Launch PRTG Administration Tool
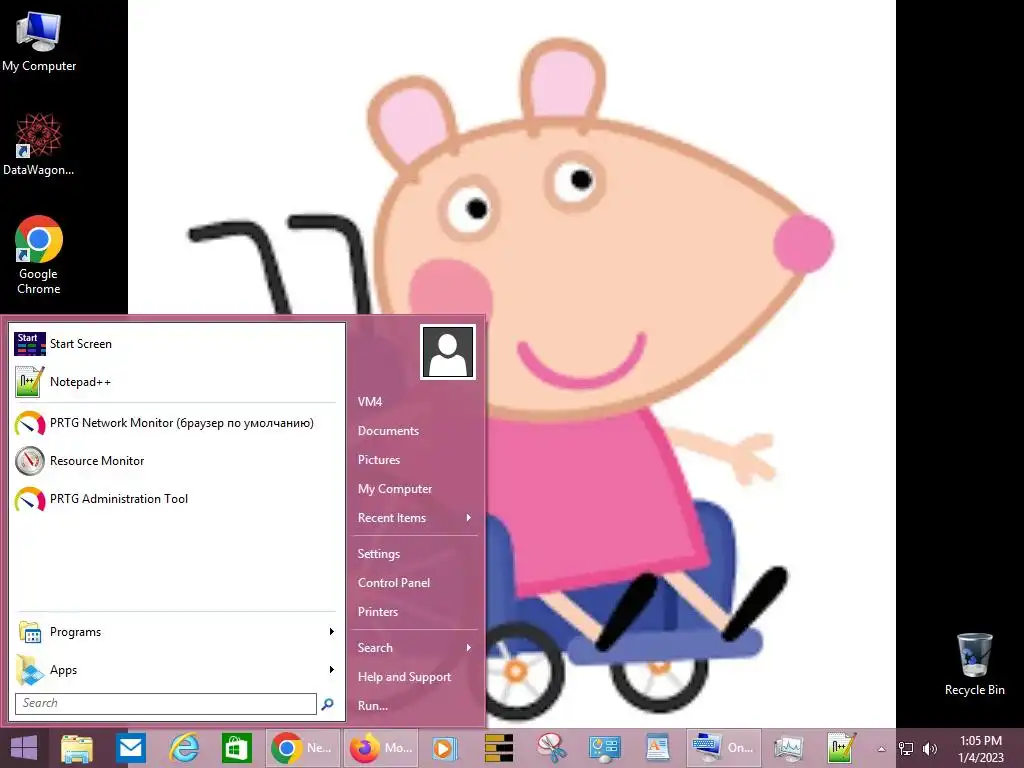 [x=176, y=499]
